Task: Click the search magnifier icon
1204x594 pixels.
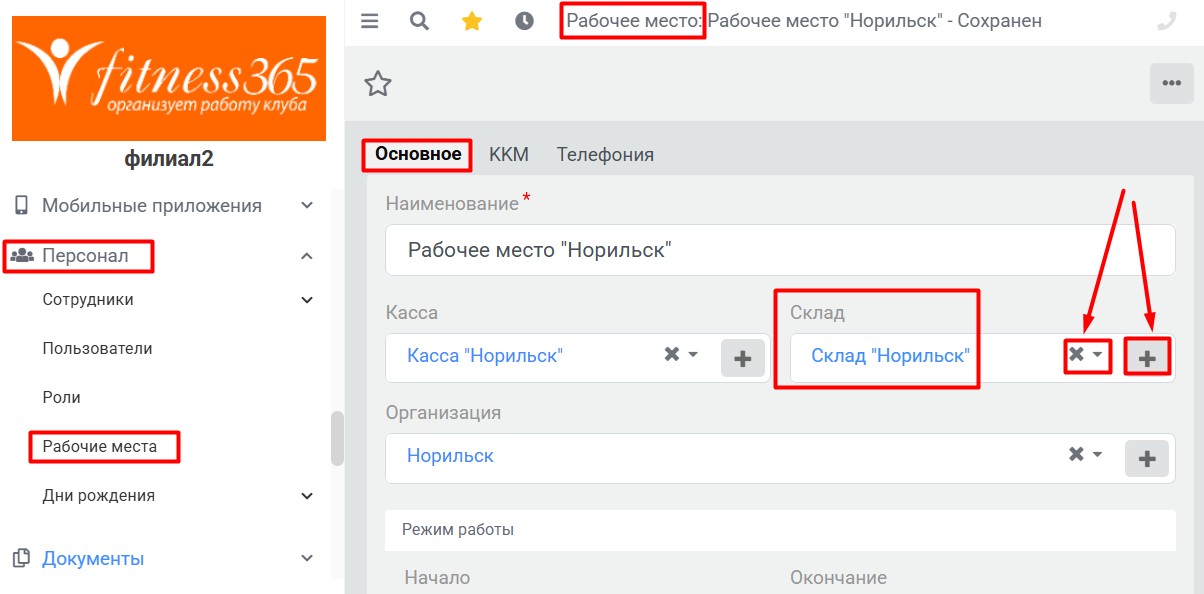Action: coord(420,21)
